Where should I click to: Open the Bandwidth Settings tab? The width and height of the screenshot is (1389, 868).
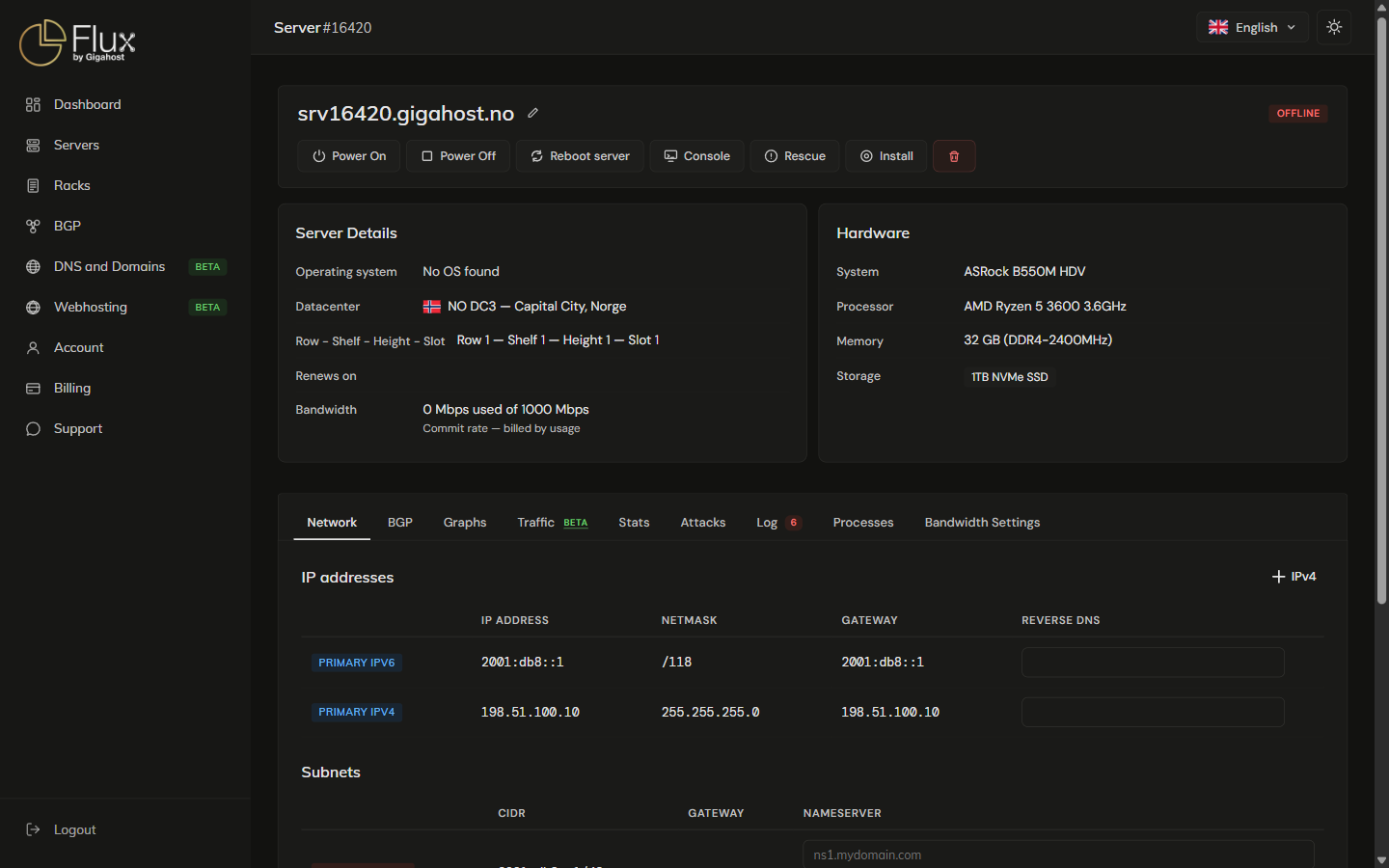click(982, 522)
